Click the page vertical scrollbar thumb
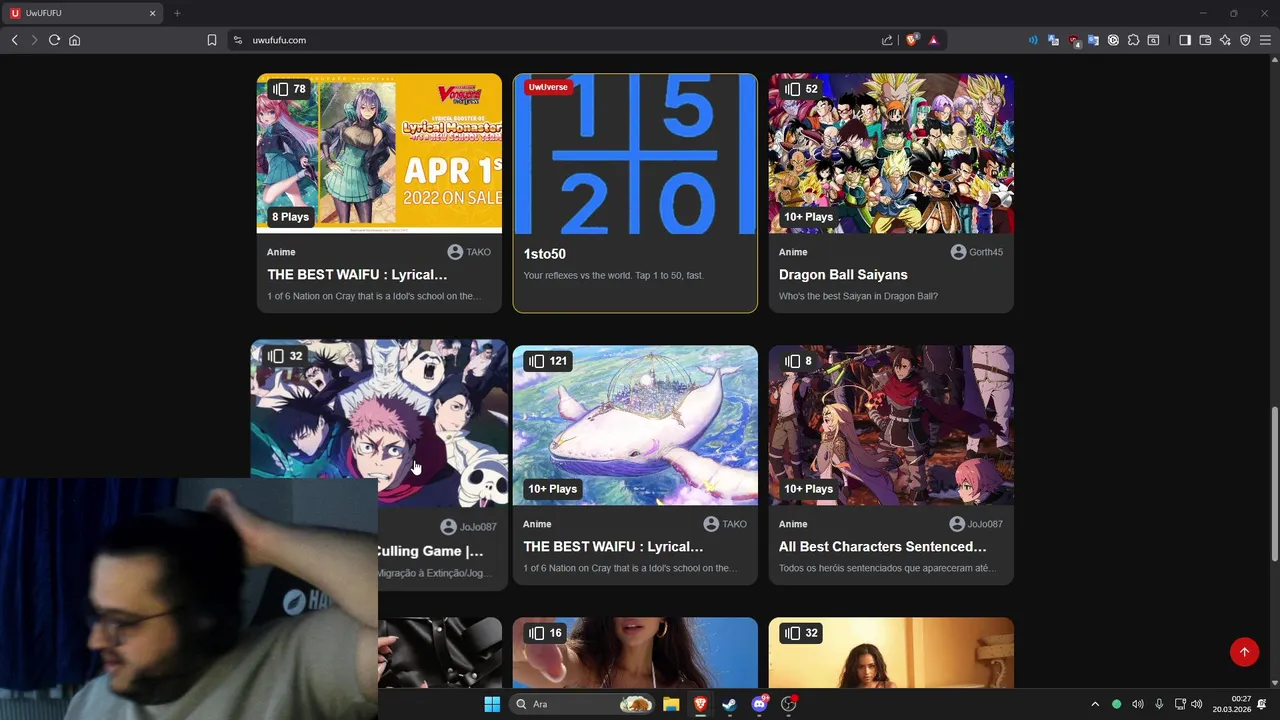Viewport: 1280px width, 720px height. (x=1274, y=483)
